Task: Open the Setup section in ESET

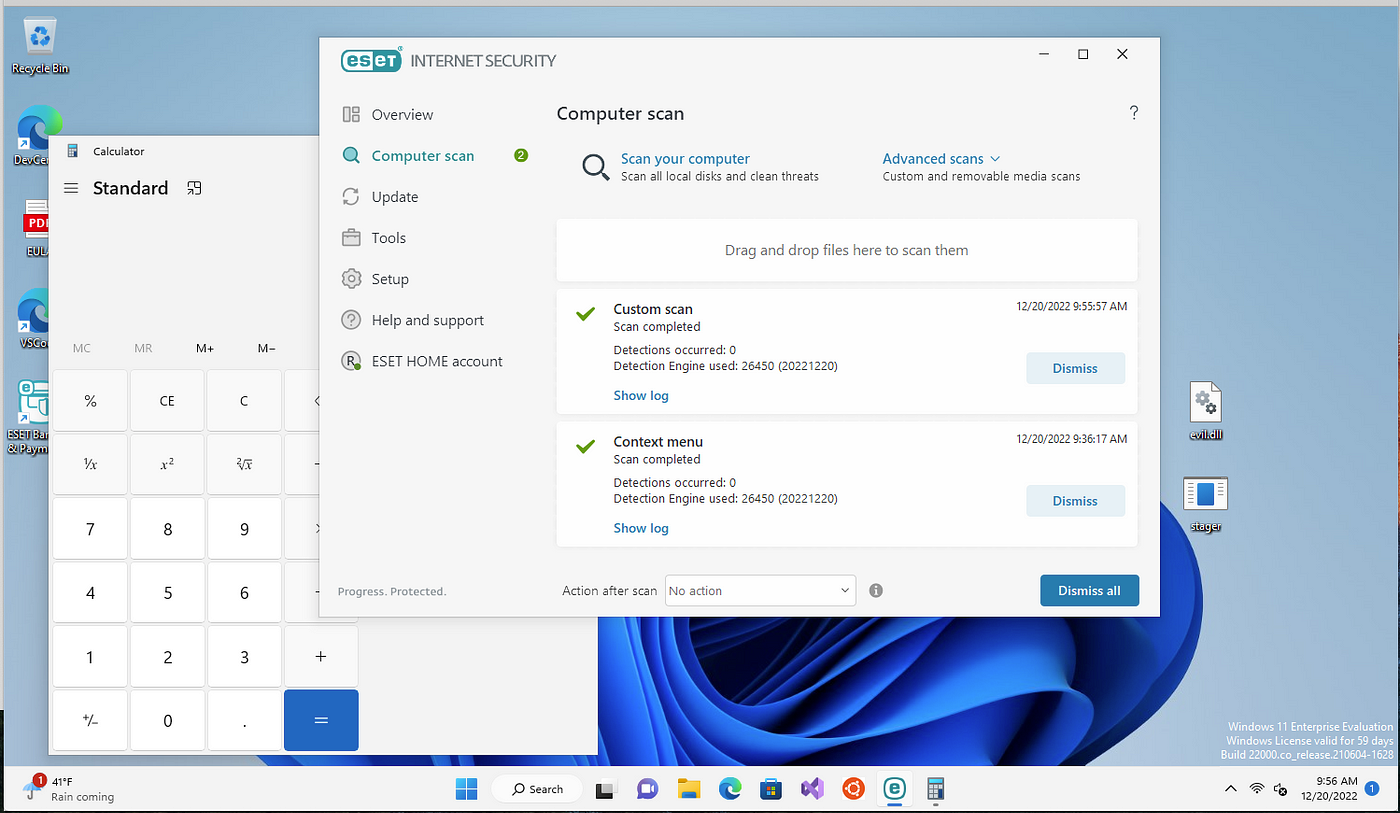Action: pos(390,279)
